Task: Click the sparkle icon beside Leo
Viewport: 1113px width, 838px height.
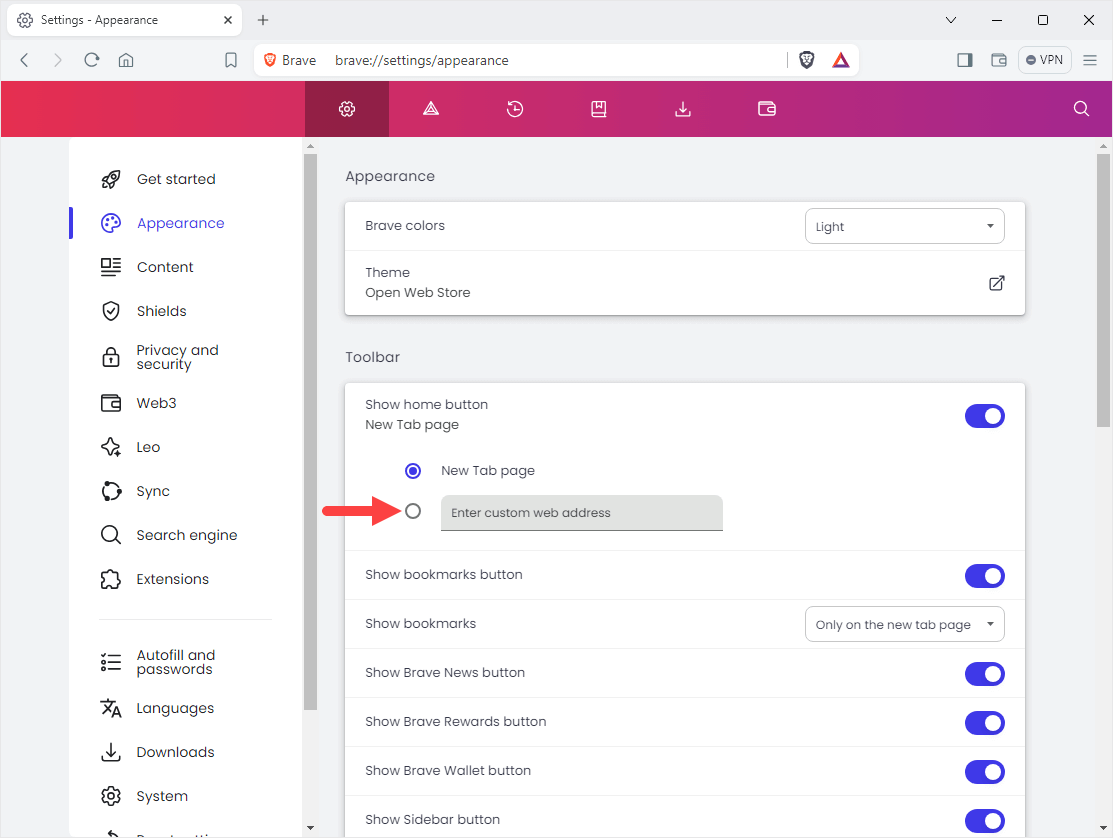Action: point(111,447)
